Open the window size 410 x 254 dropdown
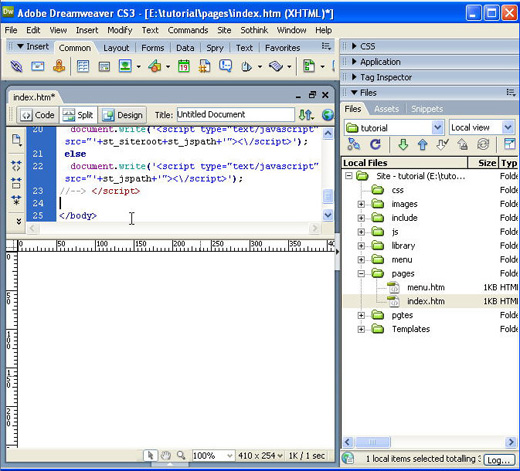The image size is (520, 471). [260, 455]
